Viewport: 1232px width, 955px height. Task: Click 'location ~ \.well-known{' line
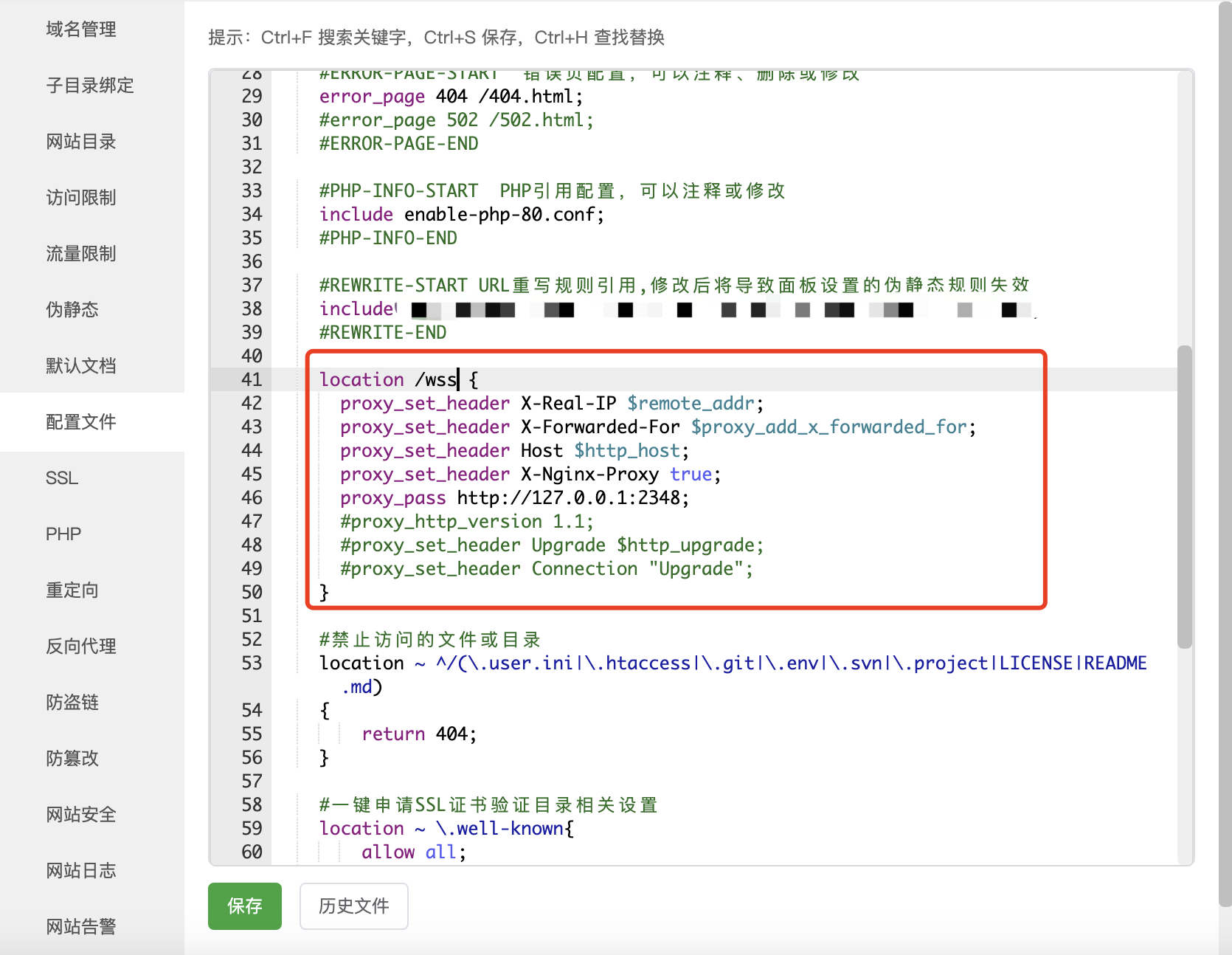[x=446, y=828]
